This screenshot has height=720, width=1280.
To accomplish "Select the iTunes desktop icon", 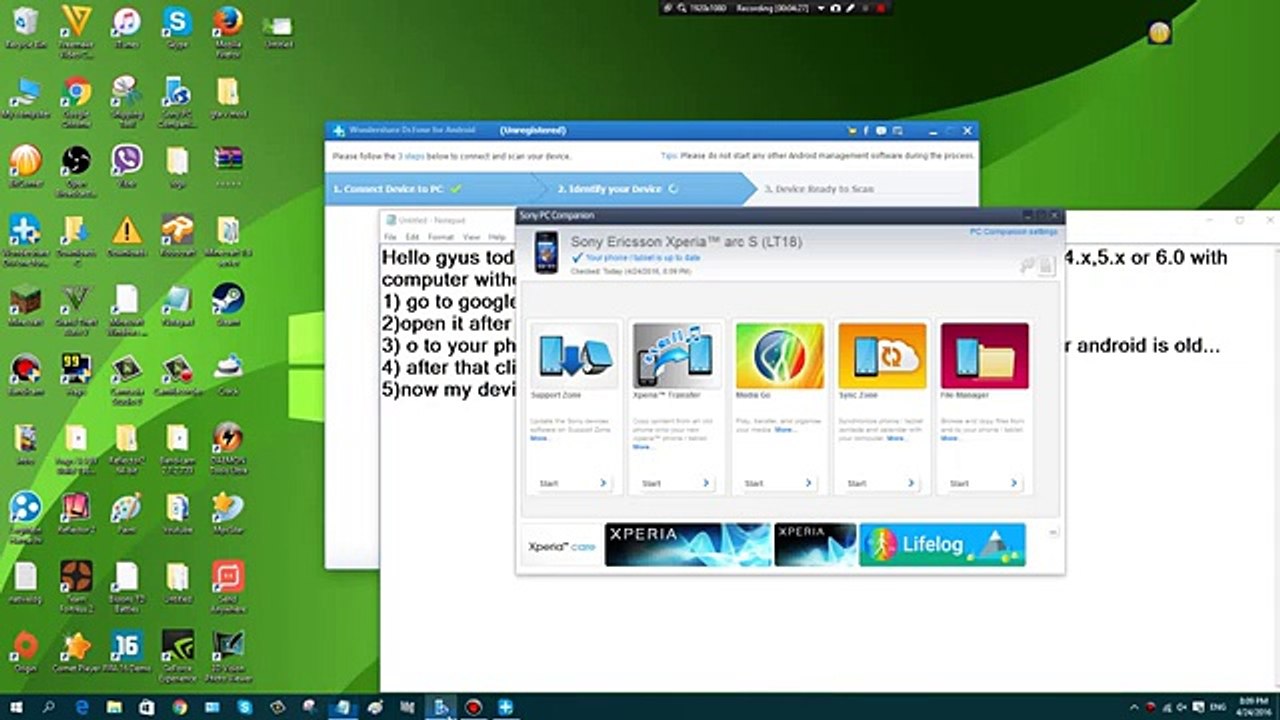I will click(127, 28).
